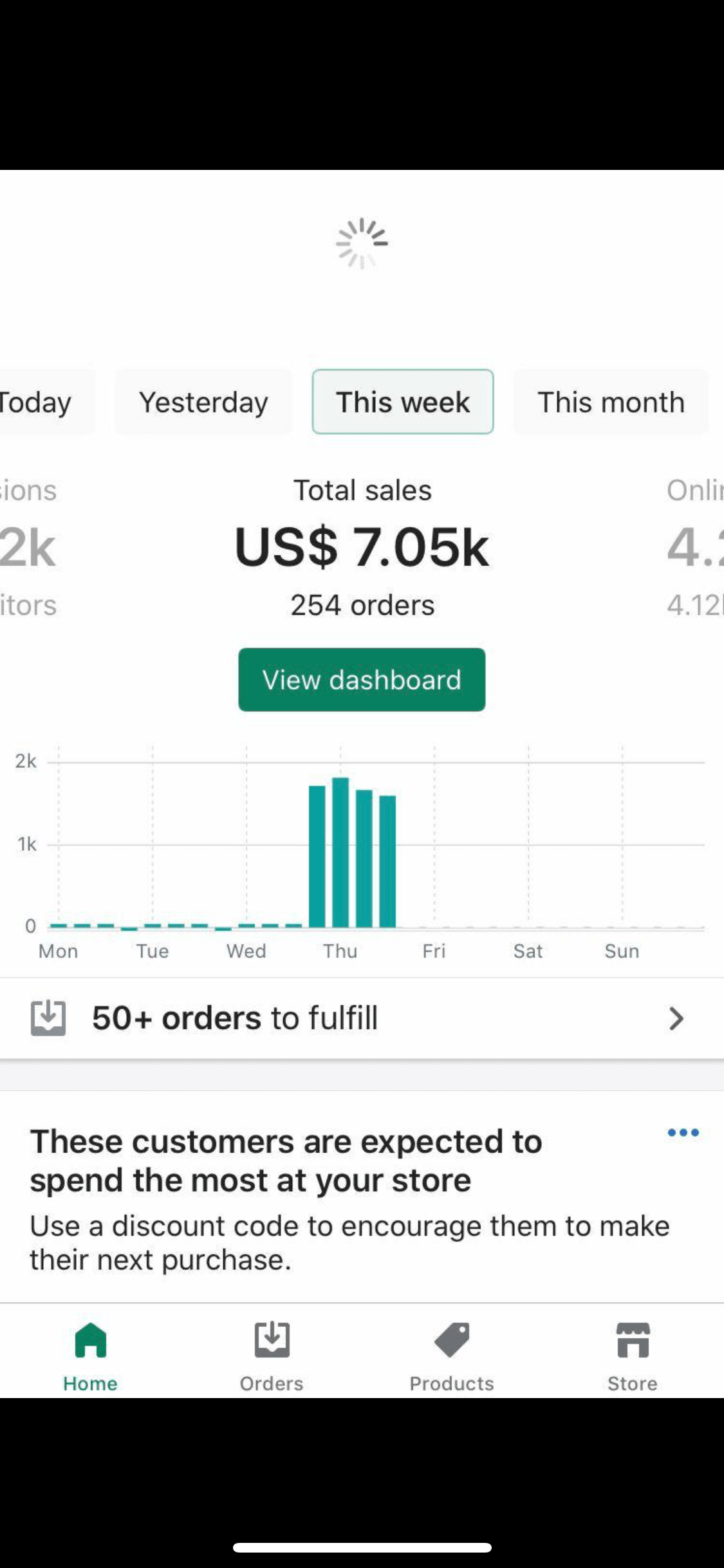Tap the Home house icon

click(90, 1340)
